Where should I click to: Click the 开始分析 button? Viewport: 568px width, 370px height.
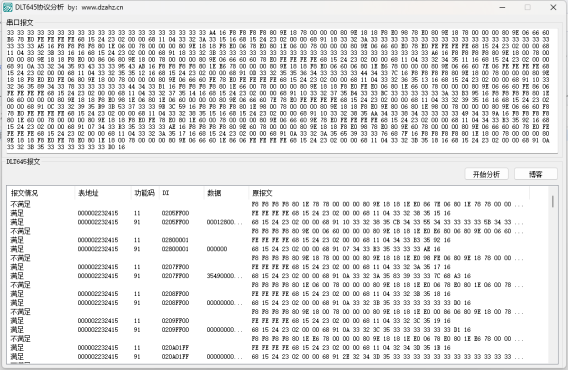point(486,174)
